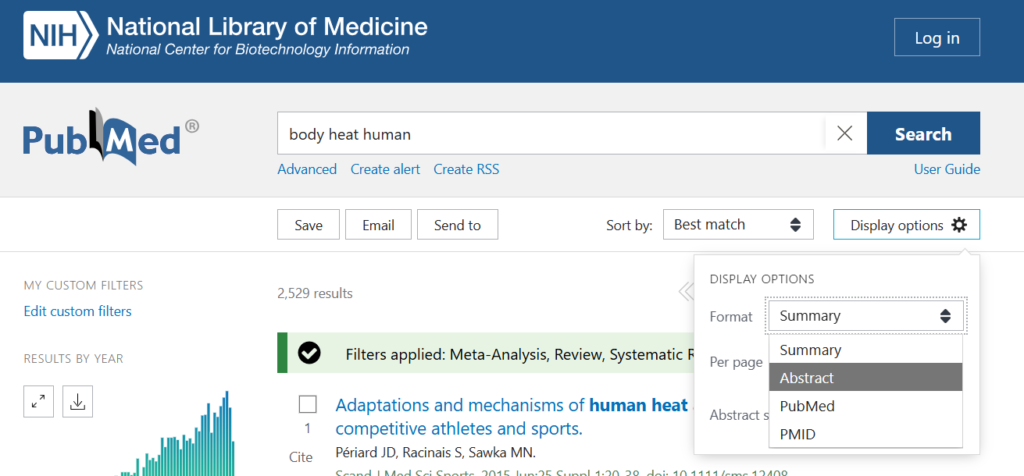Click the Save button
Screen dimensions: 1024x476
[x=308, y=225]
